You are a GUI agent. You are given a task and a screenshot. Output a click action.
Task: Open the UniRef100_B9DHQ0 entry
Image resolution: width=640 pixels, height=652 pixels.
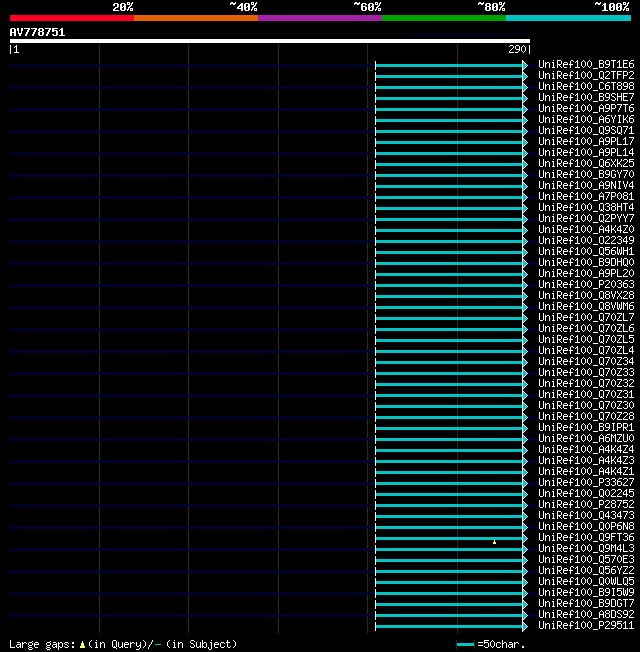tap(586, 262)
